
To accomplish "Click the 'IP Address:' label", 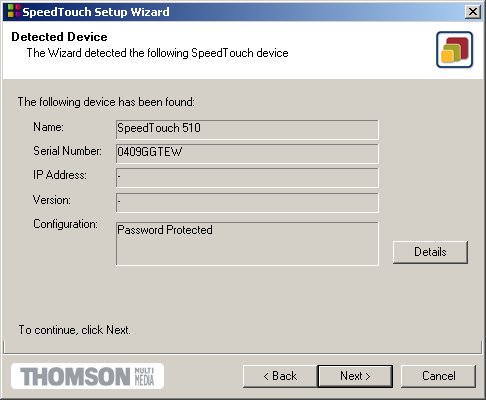I will point(60,175).
